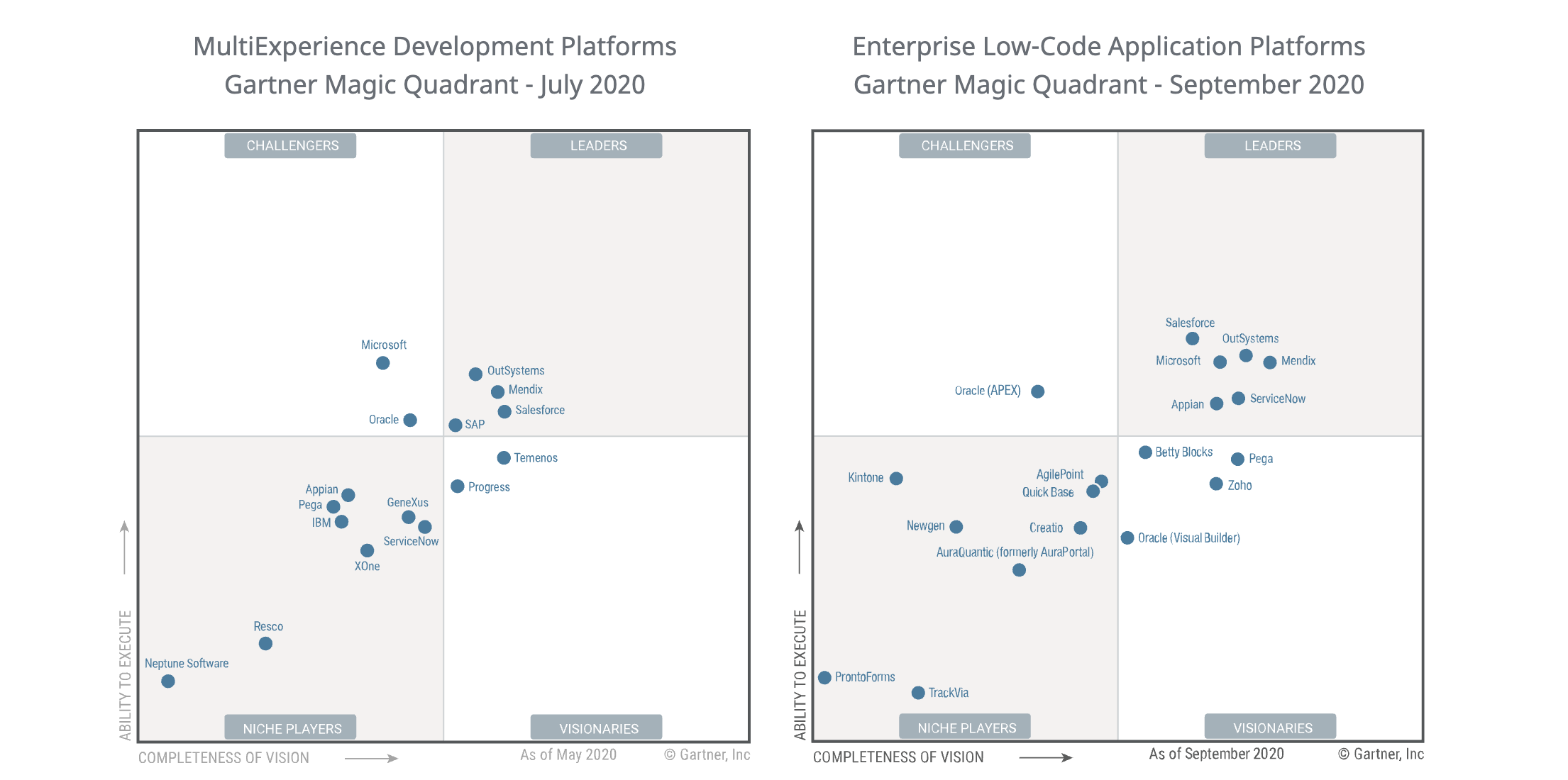Click the NICHE PLAYERS label in the MultiExperience chart
1568x780 pixels.
click(290, 728)
